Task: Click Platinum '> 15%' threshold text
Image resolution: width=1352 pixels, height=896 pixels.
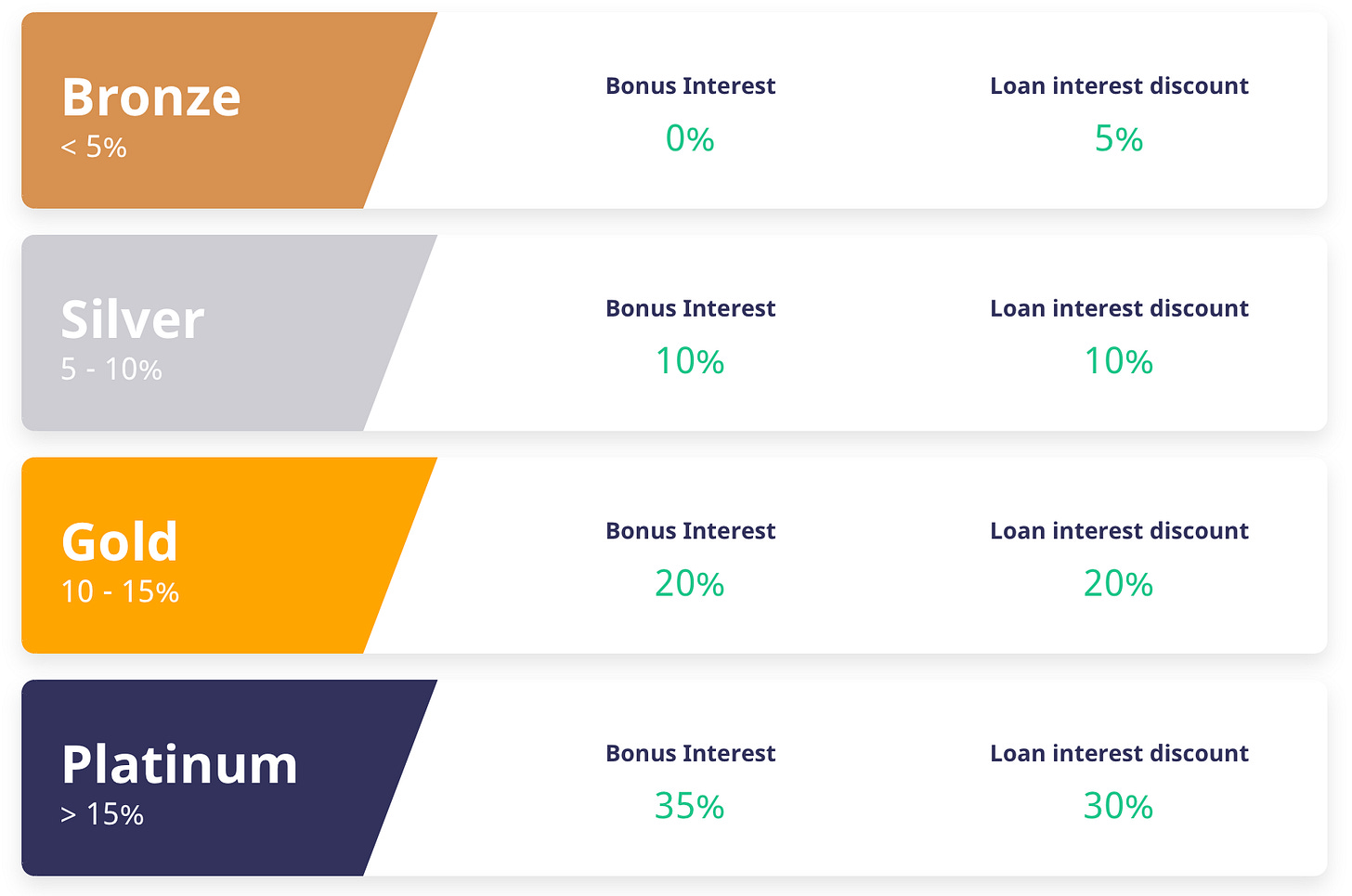Action: (x=102, y=814)
